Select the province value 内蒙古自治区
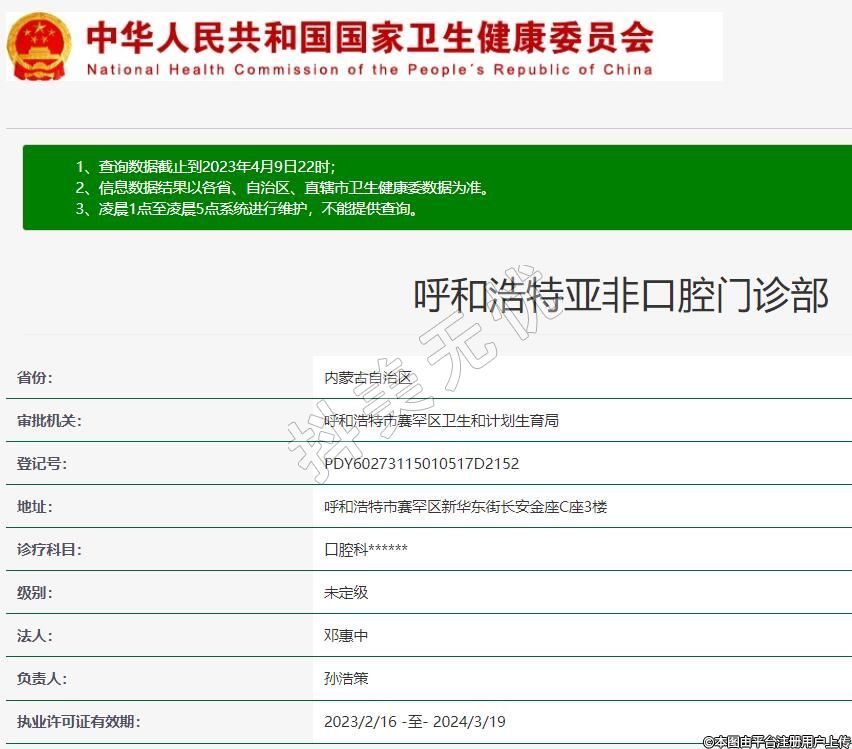852x749 pixels. [x=368, y=378]
